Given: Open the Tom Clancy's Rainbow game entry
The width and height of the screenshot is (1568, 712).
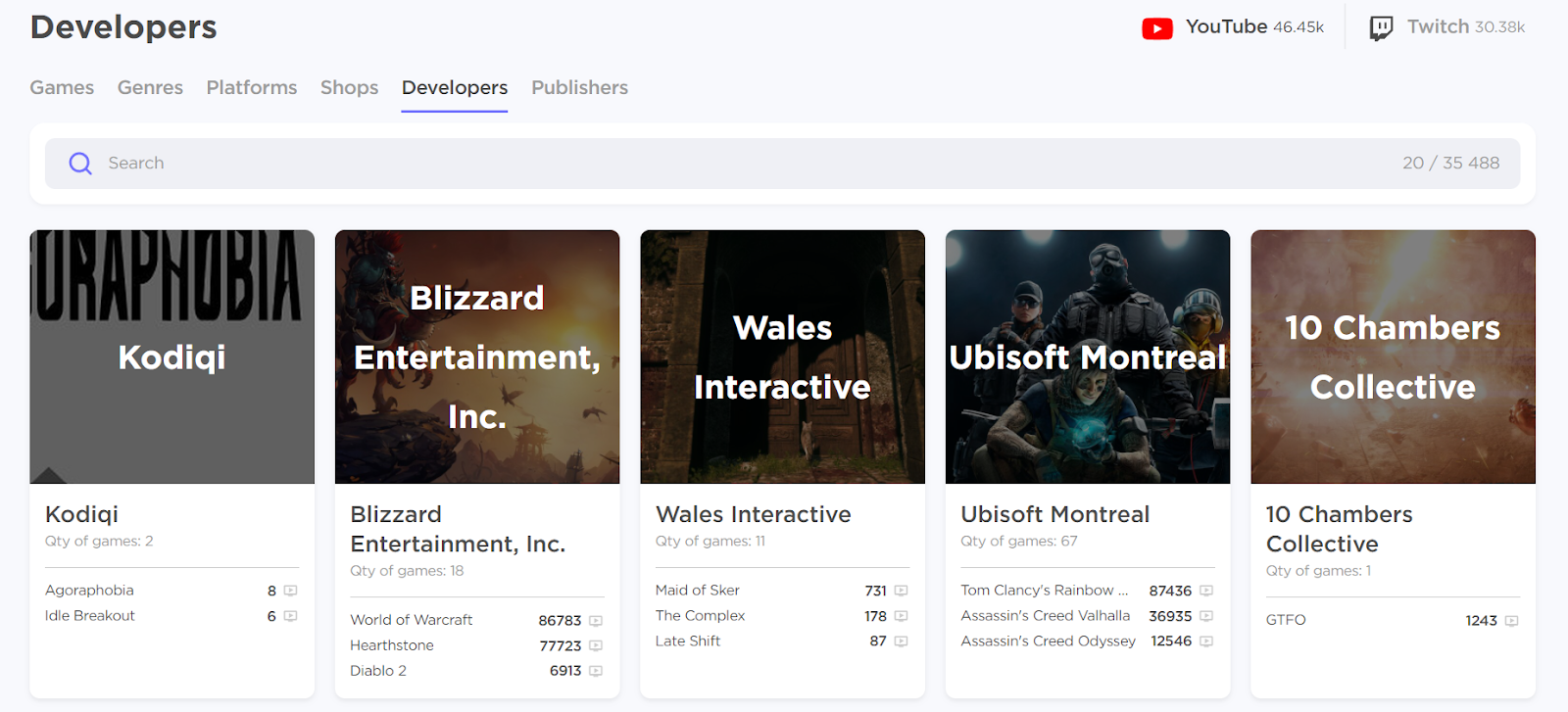Looking at the screenshot, I should pyautogui.click(x=1044, y=591).
